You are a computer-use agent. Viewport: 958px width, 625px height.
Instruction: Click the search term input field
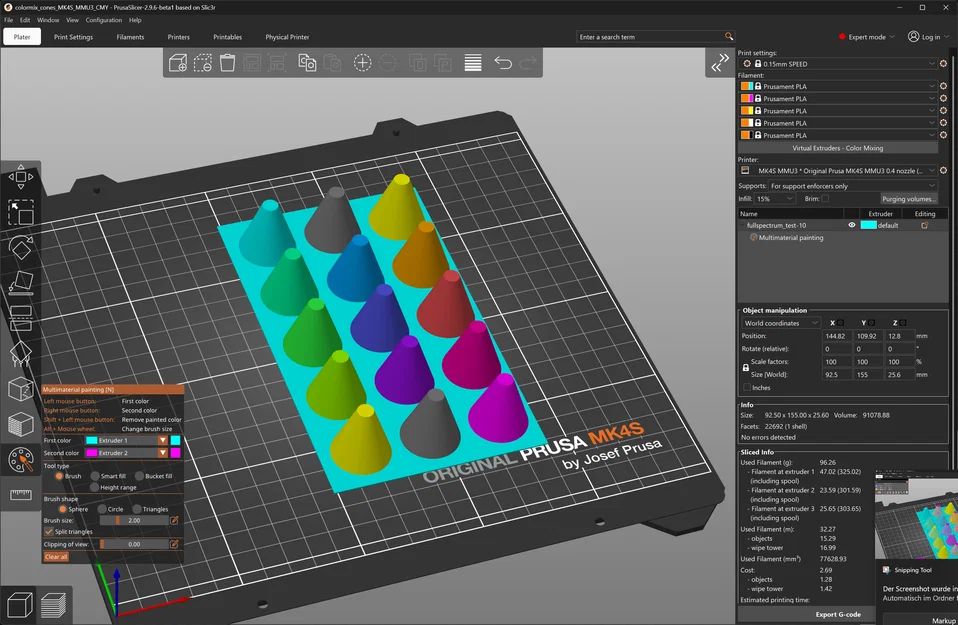[x=650, y=37]
